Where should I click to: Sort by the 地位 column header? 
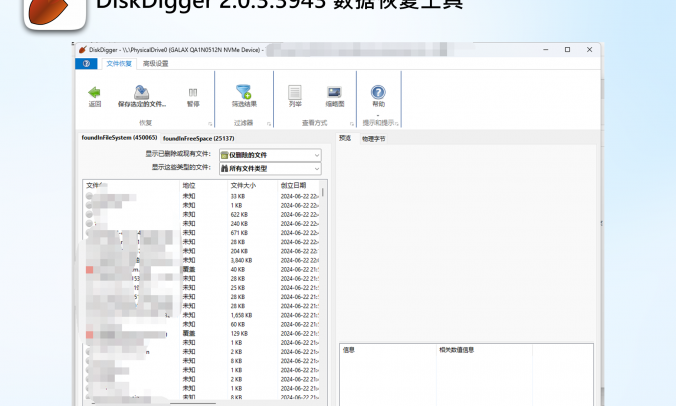click(x=203, y=185)
